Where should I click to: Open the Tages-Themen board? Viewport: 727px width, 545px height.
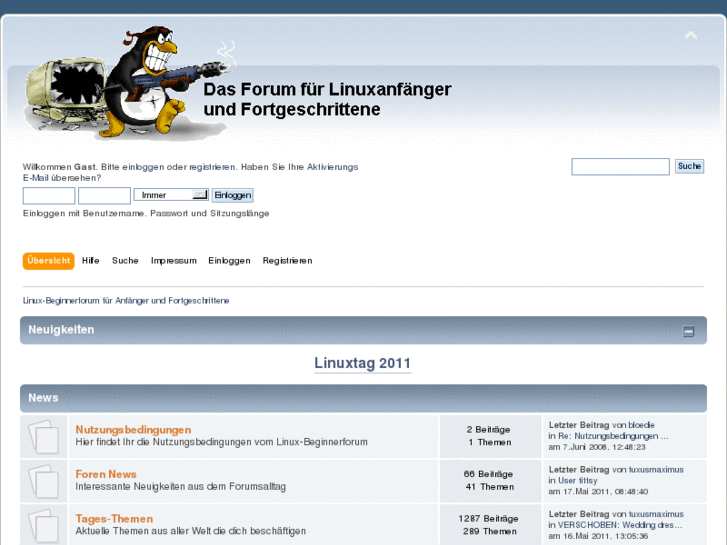click(x=114, y=519)
